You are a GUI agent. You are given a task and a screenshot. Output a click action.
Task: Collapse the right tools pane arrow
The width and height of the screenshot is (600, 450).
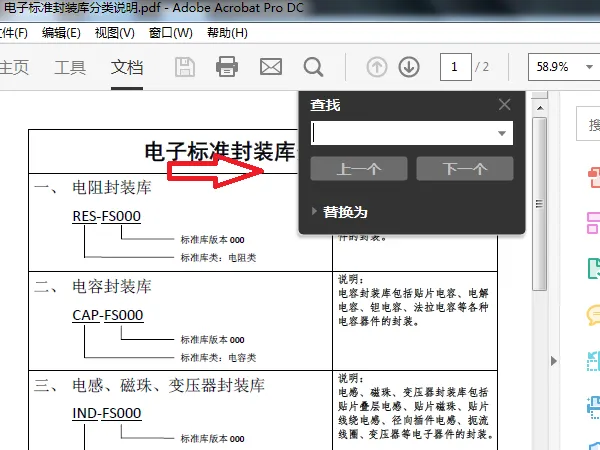[554, 361]
